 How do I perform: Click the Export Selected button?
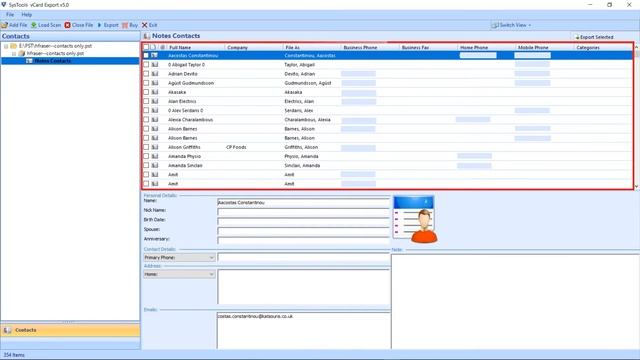594,37
